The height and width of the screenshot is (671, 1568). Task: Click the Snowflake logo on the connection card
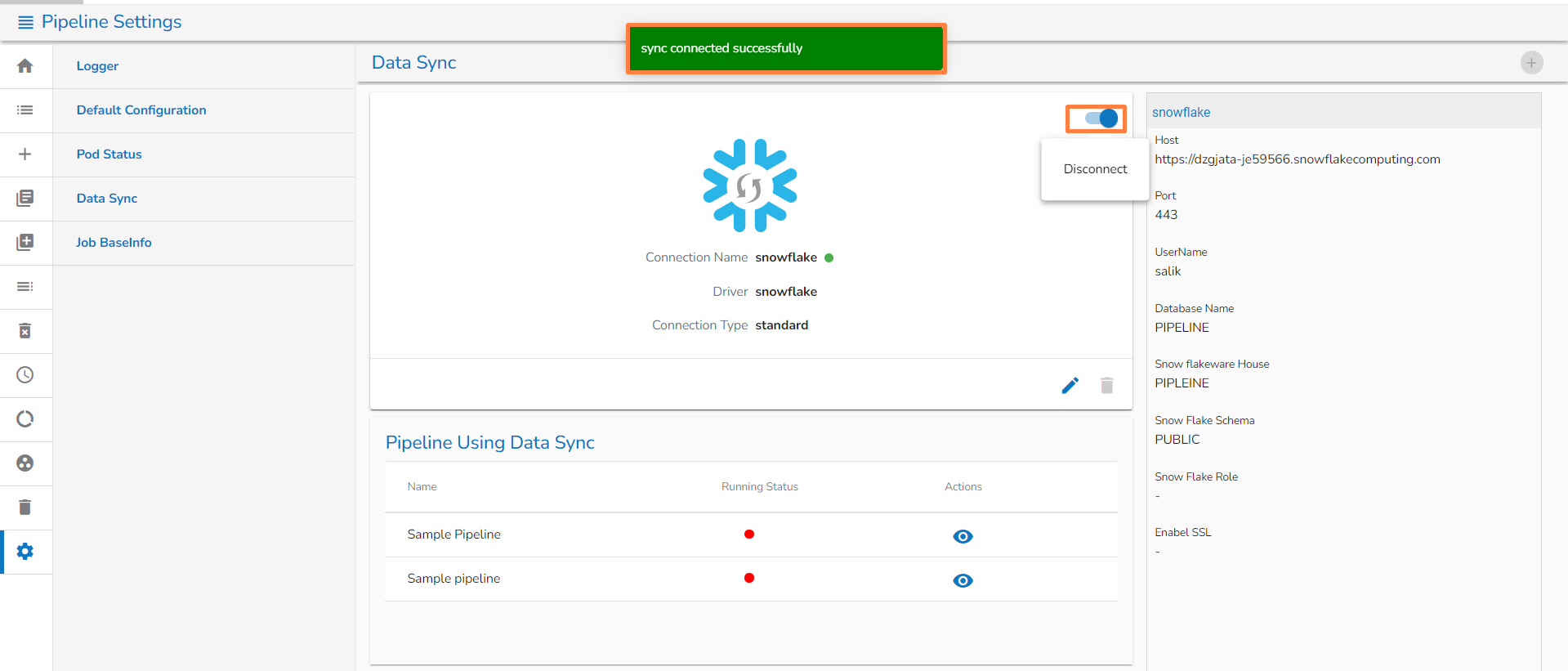pos(750,186)
